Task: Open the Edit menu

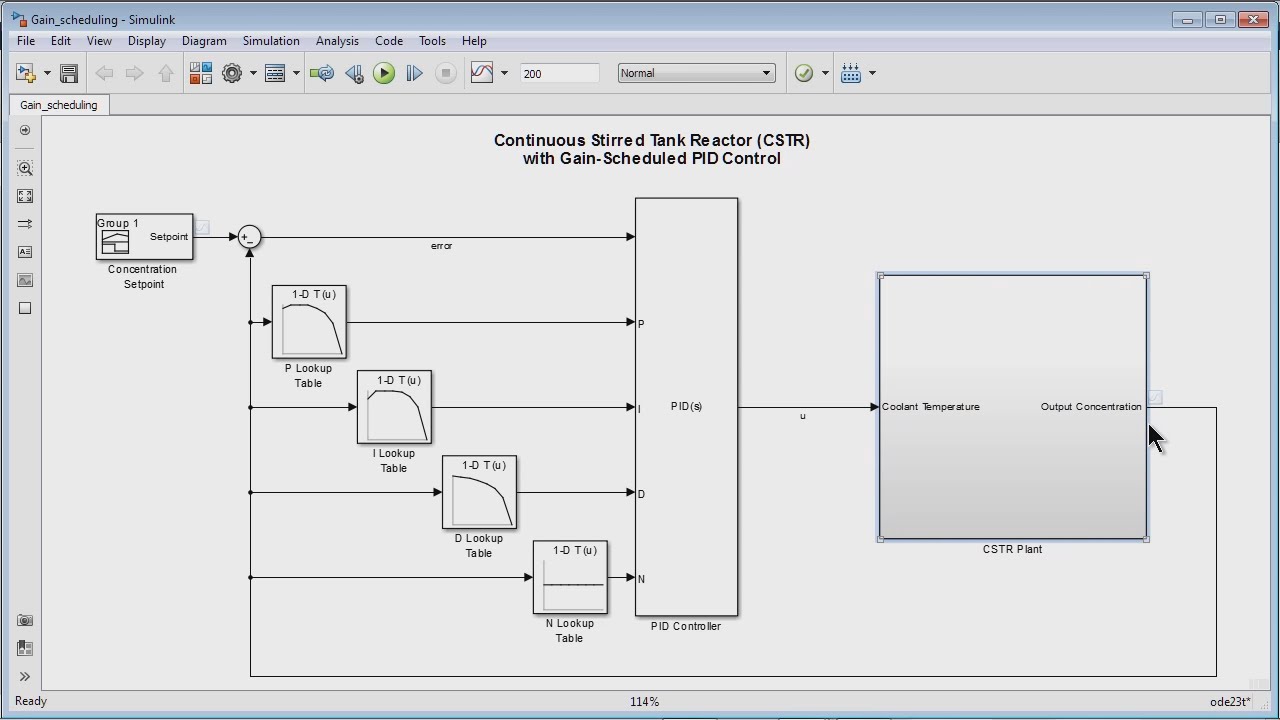Action: 61,41
